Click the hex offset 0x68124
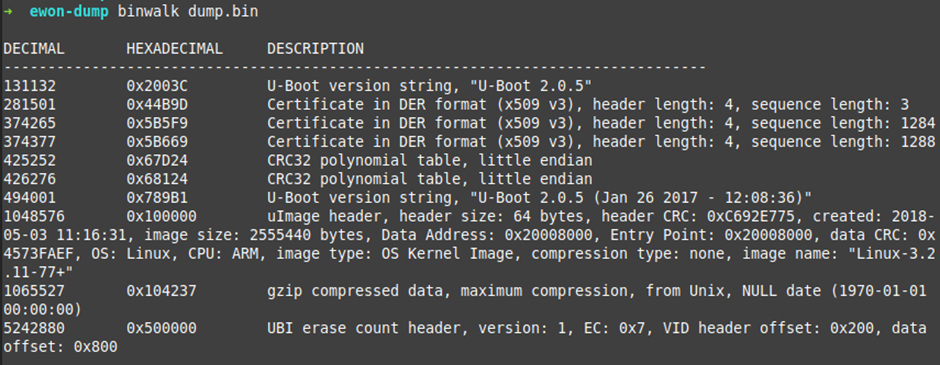This screenshot has width=940, height=365. click(157, 179)
